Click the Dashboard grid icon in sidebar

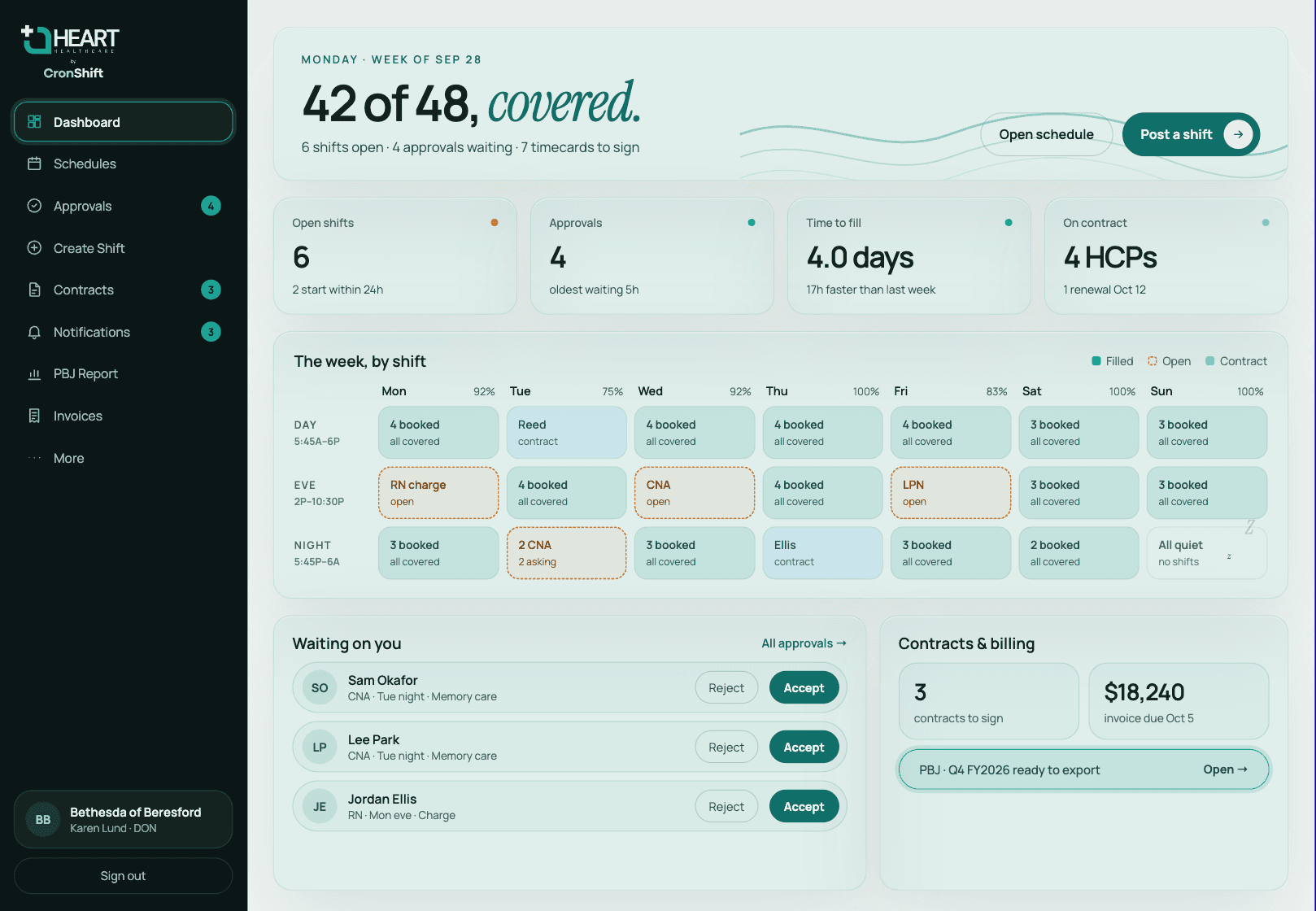pyautogui.click(x=34, y=122)
